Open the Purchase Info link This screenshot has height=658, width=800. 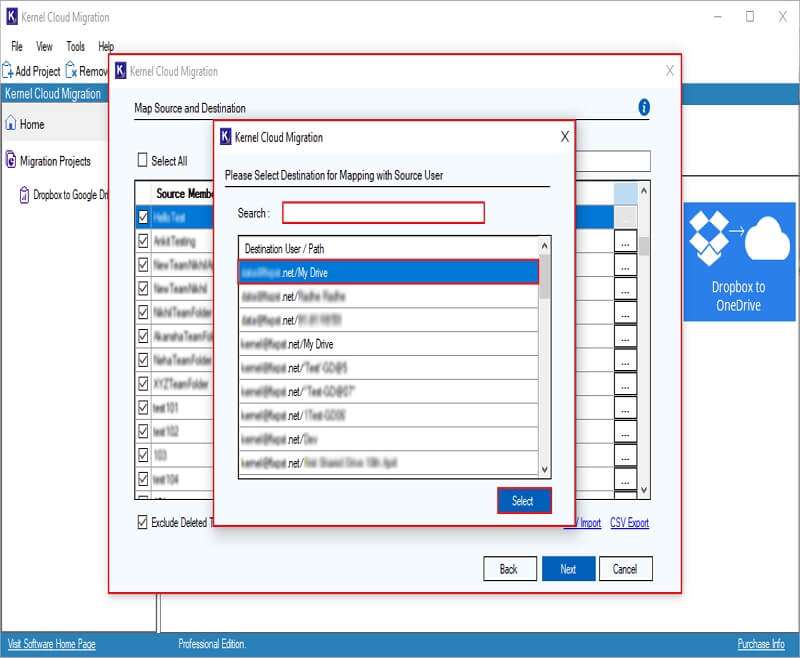pyautogui.click(x=761, y=644)
